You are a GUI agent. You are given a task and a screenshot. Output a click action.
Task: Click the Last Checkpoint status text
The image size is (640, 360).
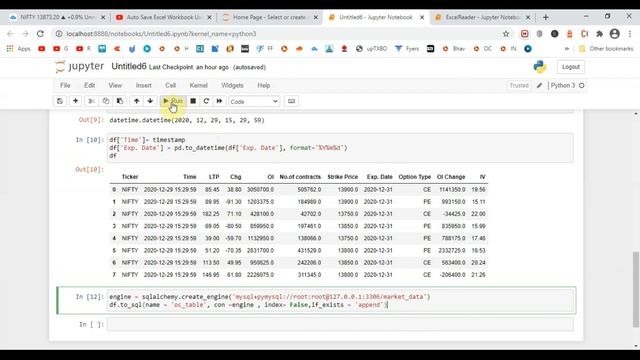click(x=189, y=67)
